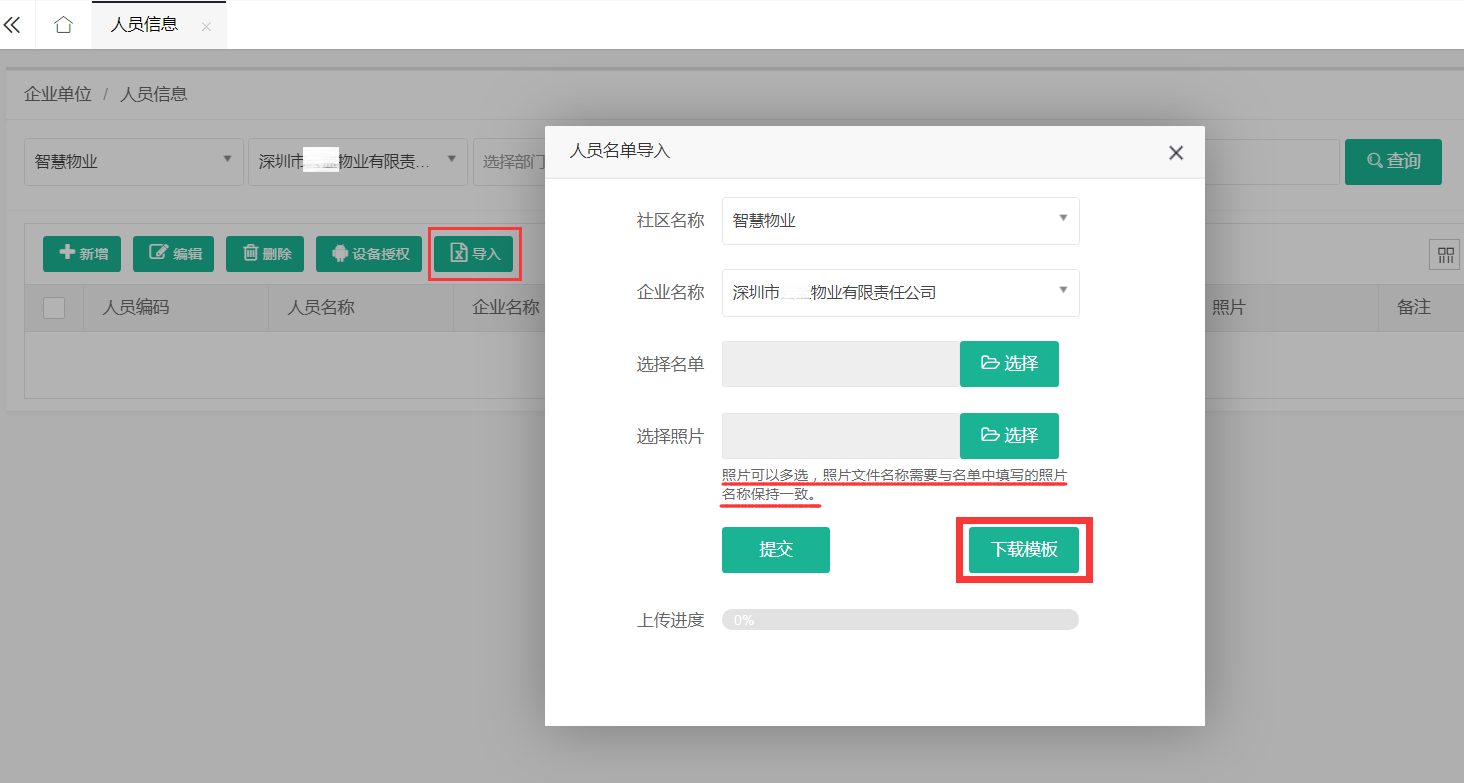
Task: Click the 设备授权 device authorization button
Action: [369, 254]
